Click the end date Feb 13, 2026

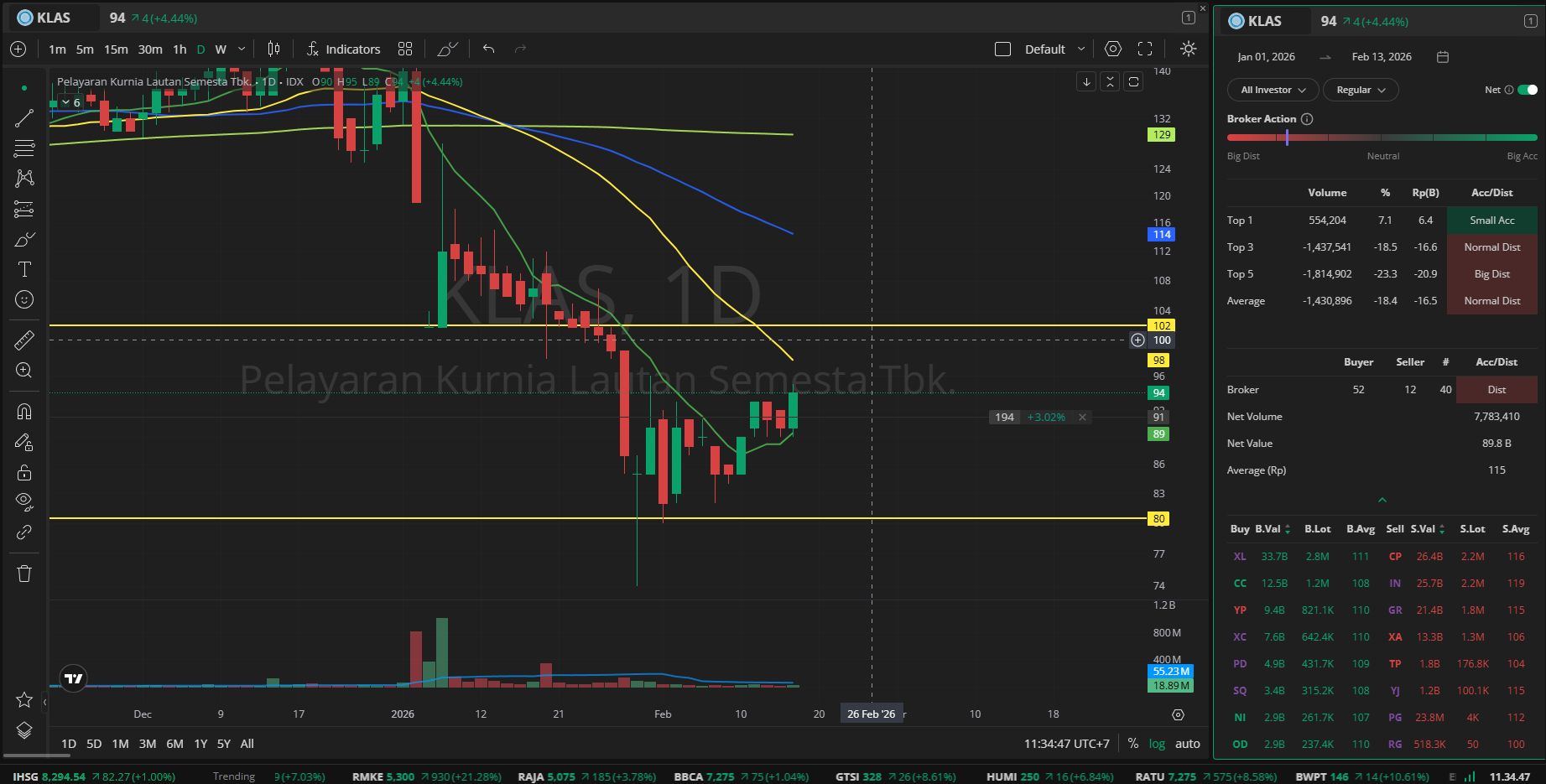[1382, 57]
